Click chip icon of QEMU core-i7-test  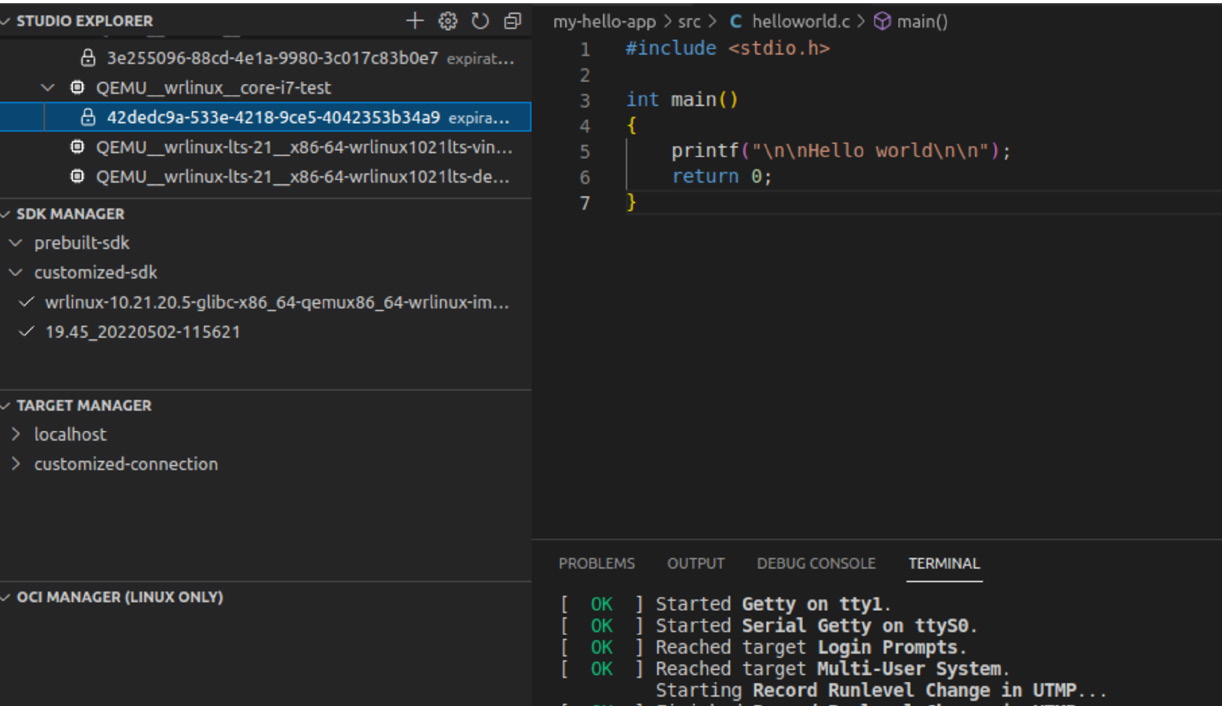(x=77, y=88)
